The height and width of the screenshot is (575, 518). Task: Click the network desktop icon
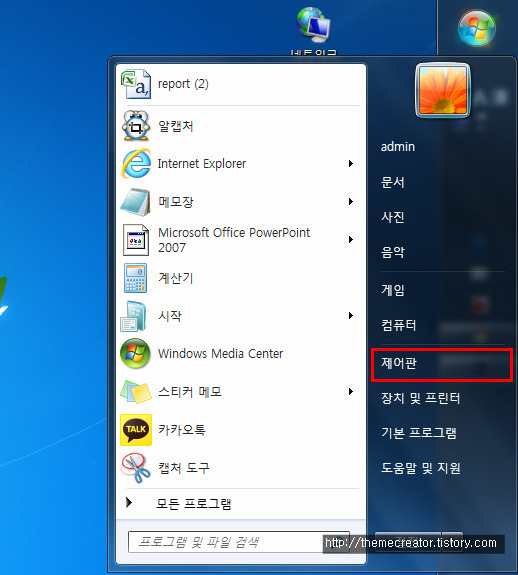(x=314, y=24)
